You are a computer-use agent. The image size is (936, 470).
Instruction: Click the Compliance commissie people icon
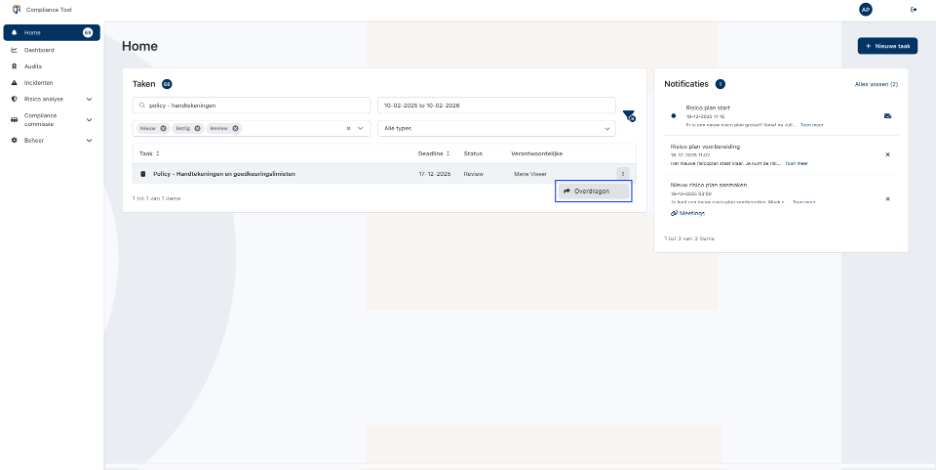point(14,119)
